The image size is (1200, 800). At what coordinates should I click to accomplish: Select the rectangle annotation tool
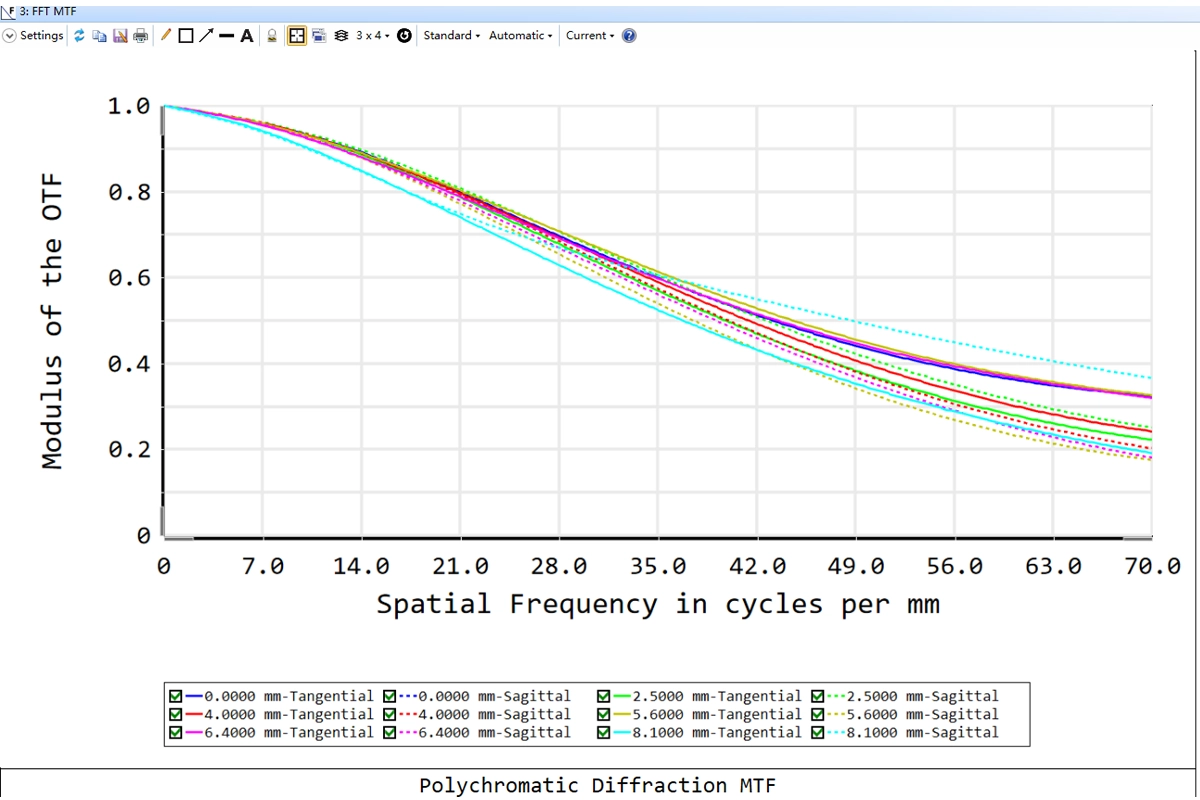[x=185, y=35]
